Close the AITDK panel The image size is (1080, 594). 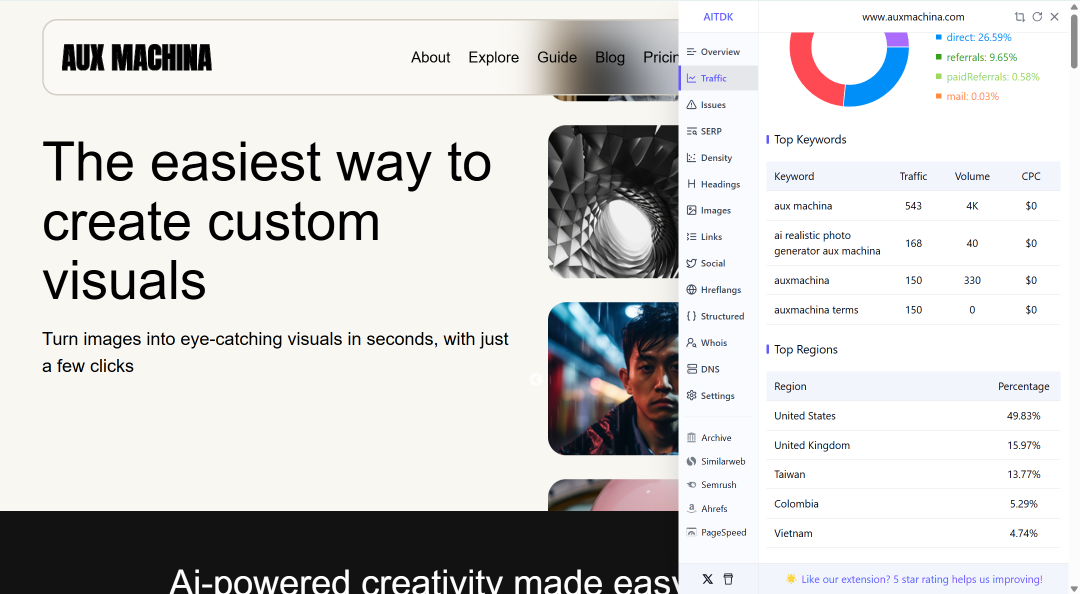point(1055,17)
